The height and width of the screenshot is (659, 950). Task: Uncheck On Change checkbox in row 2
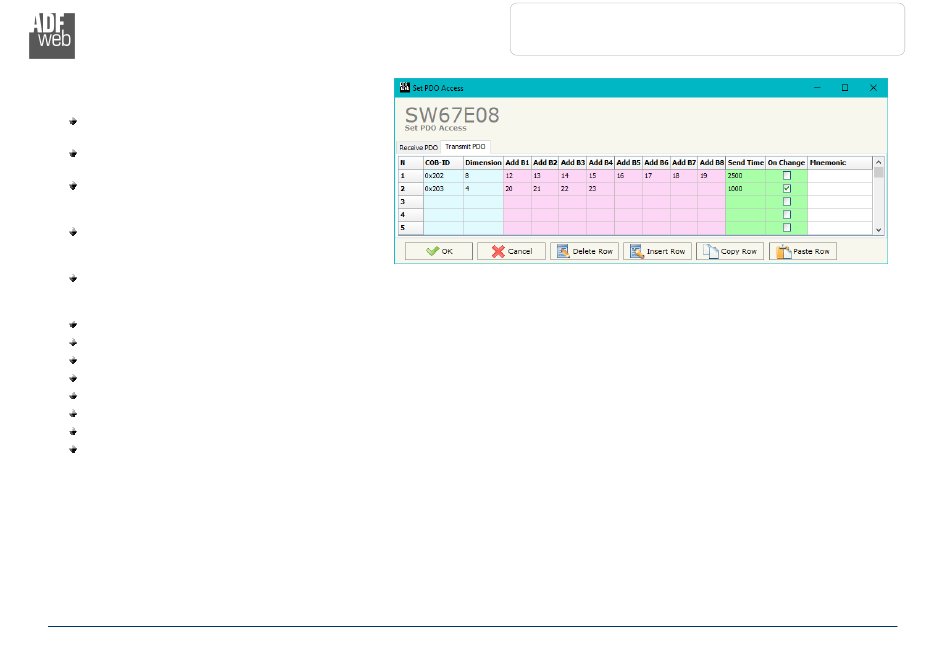(786, 188)
